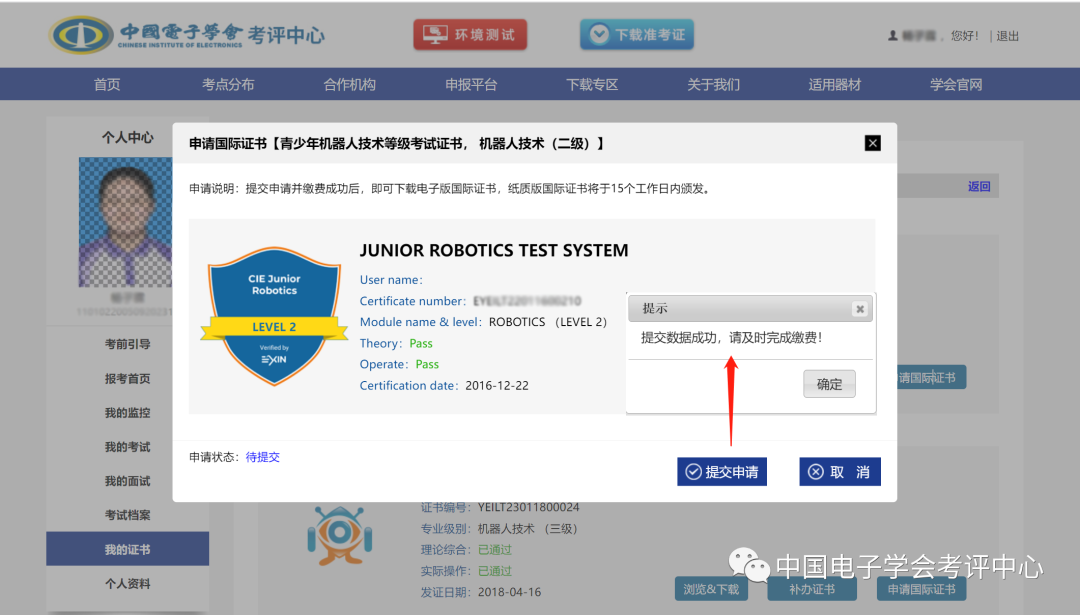Select 考前引导 in the sidebar

point(127,345)
